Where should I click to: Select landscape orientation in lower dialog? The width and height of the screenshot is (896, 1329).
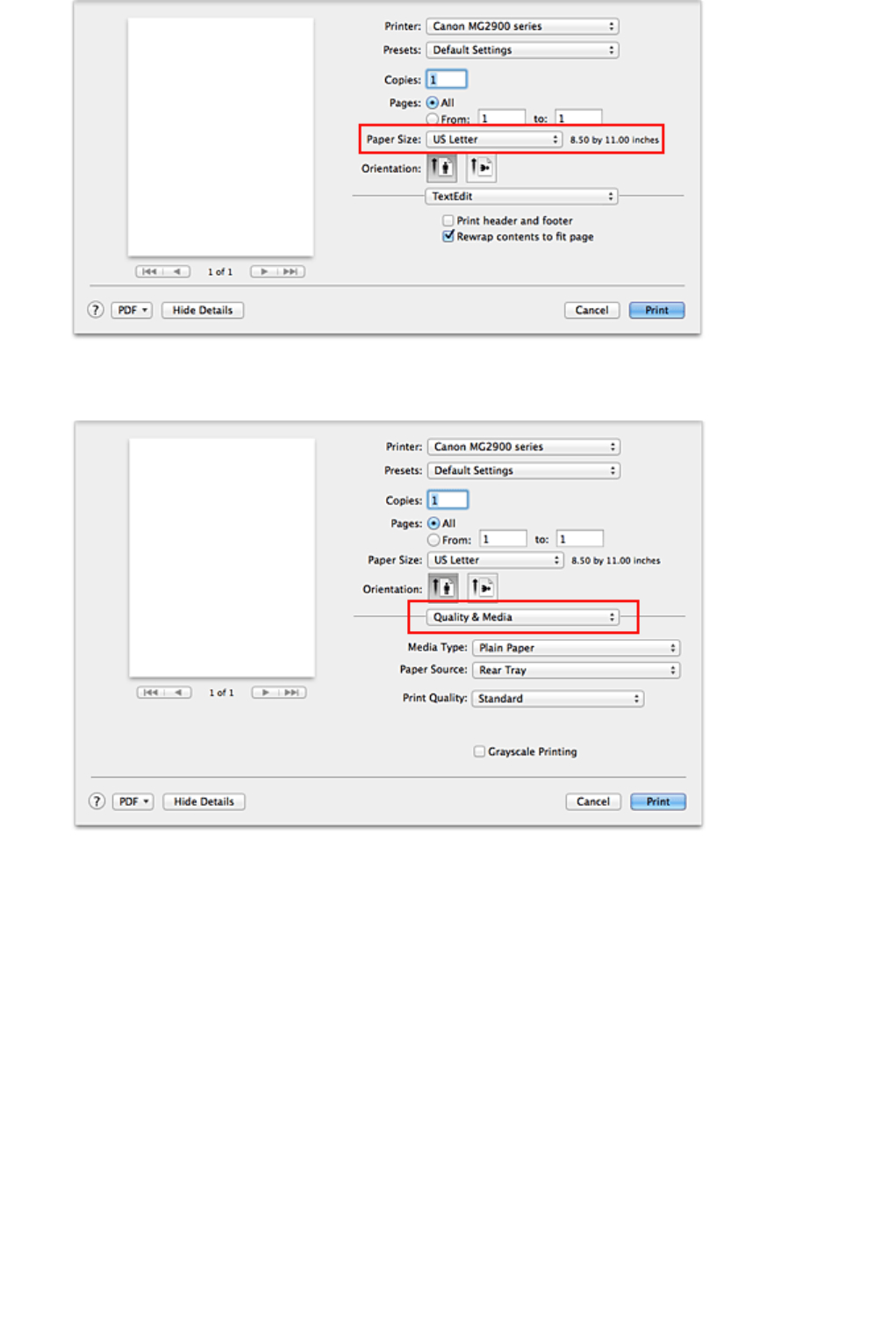483,587
